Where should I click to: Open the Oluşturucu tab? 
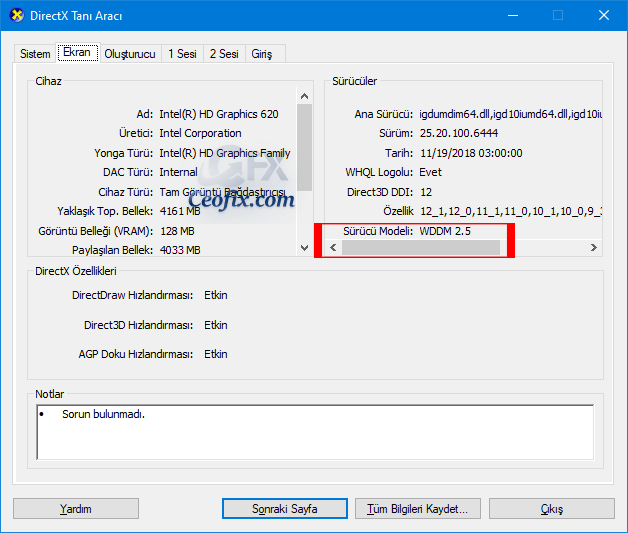(x=130, y=54)
